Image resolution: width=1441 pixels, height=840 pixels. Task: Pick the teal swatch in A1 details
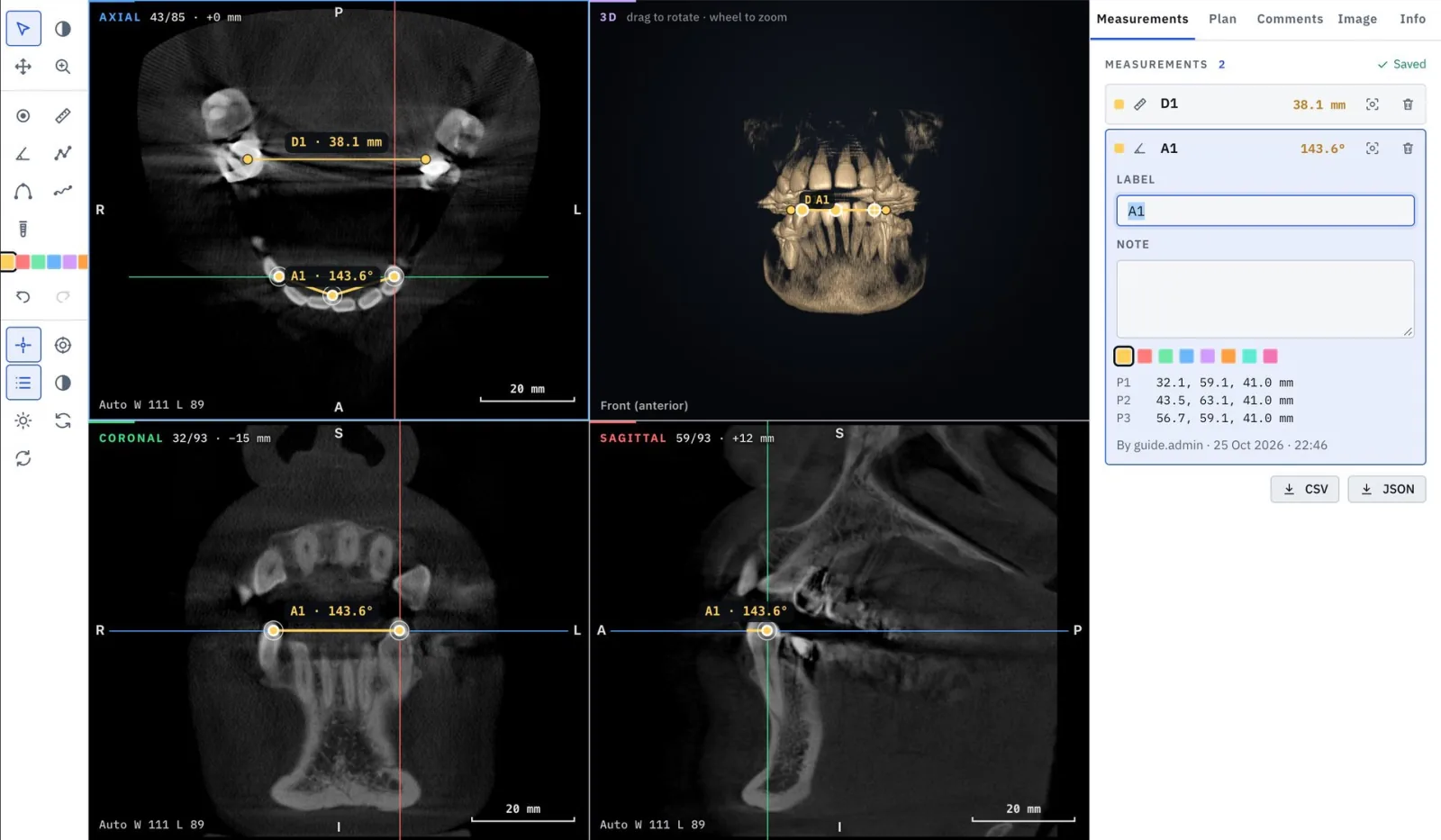point(1249,357)
